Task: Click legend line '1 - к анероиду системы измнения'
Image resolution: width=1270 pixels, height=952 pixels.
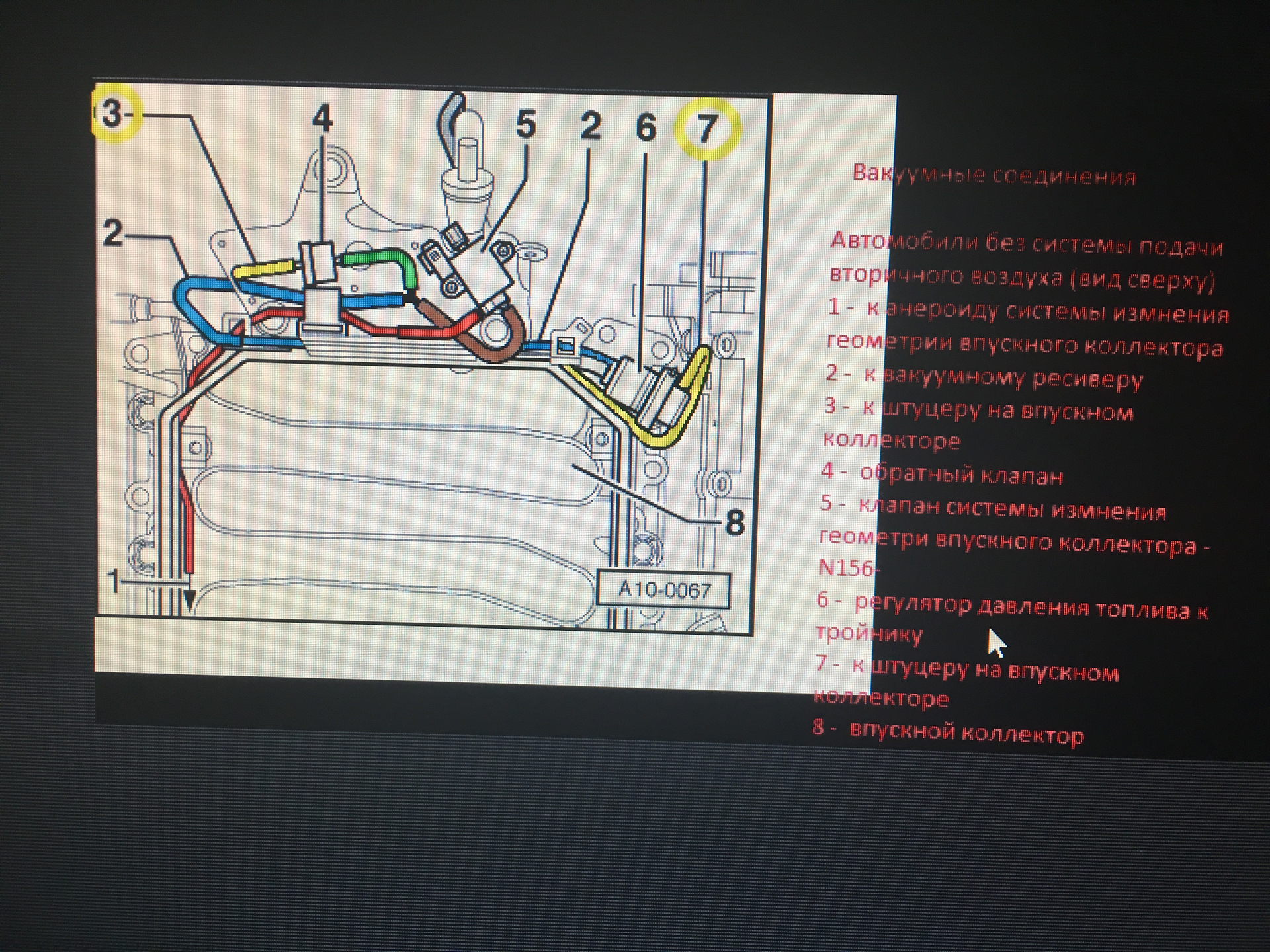Action: pyautogui.click(x=1028, y=311)
